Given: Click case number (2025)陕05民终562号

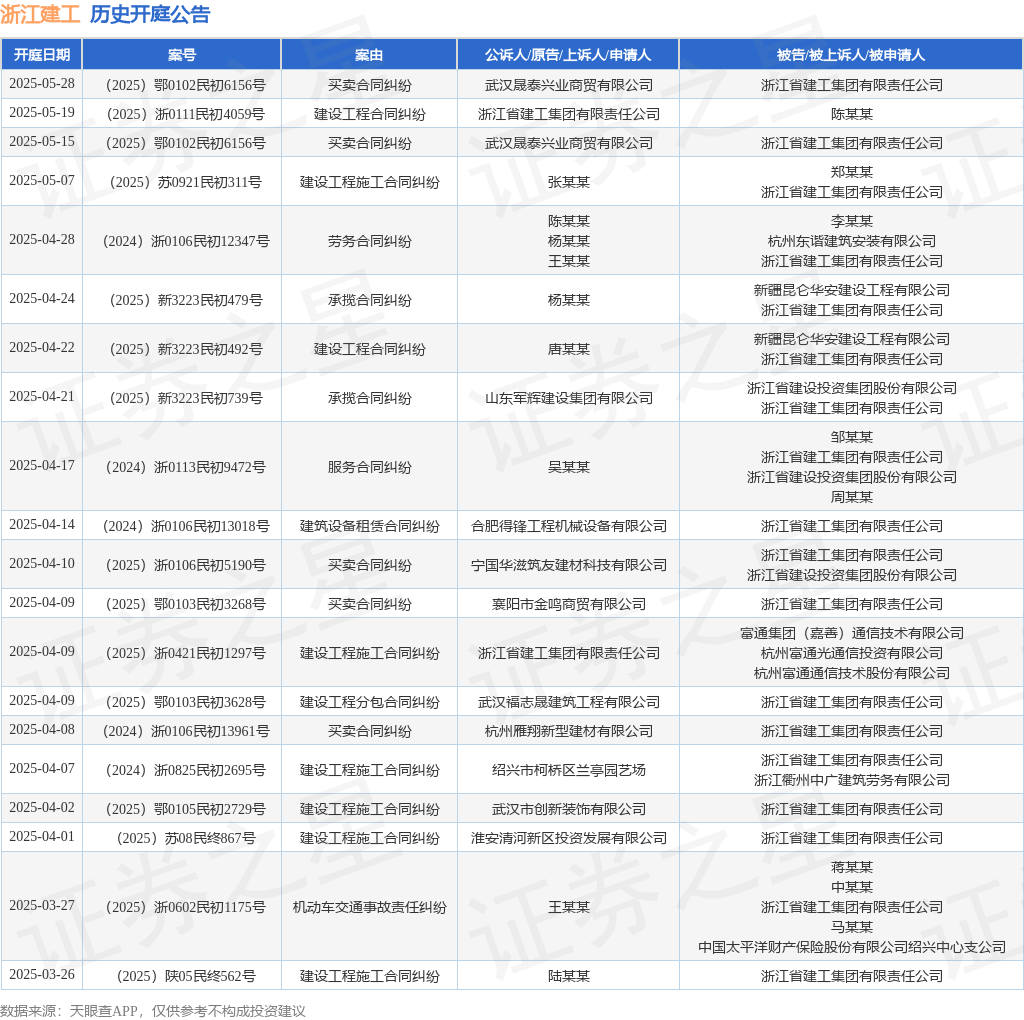Looking at the screenshot, I should tap(185, 976).
